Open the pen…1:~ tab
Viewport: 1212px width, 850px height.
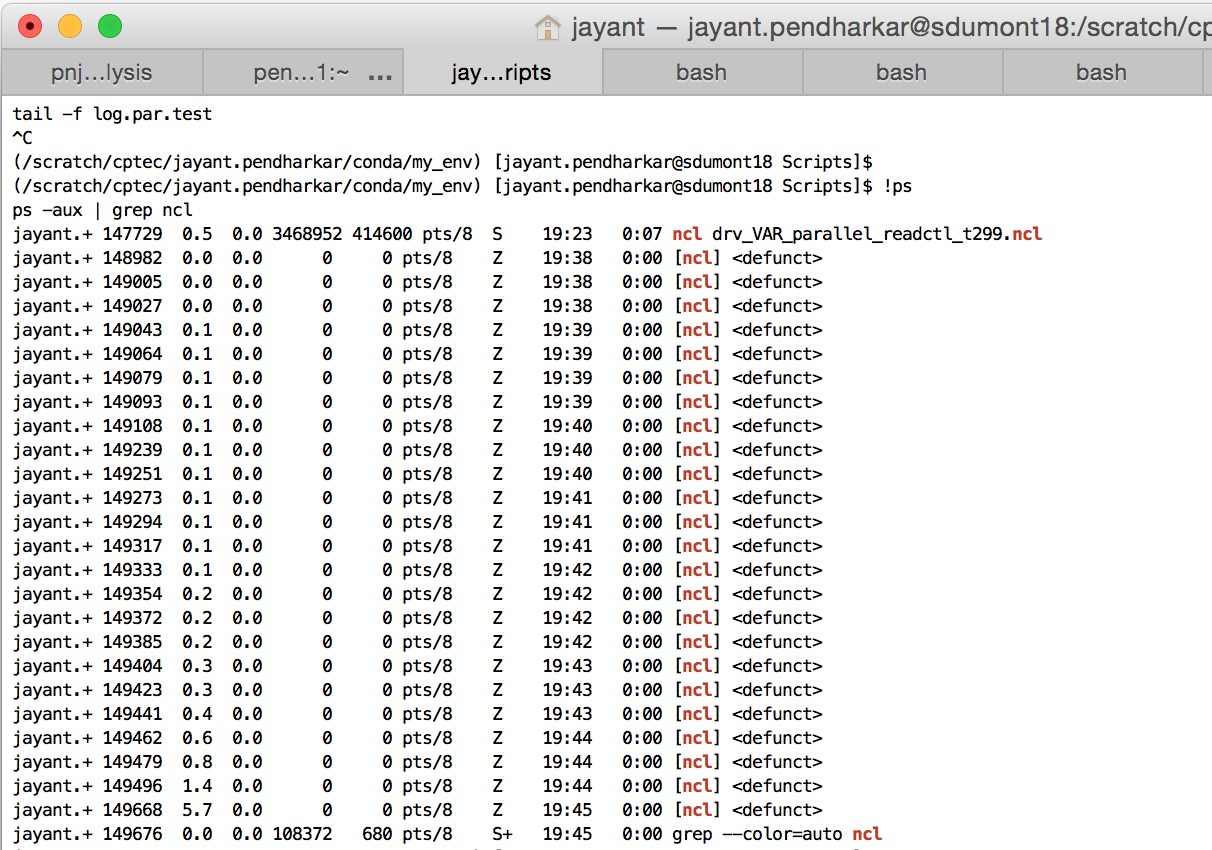point(286,73)
